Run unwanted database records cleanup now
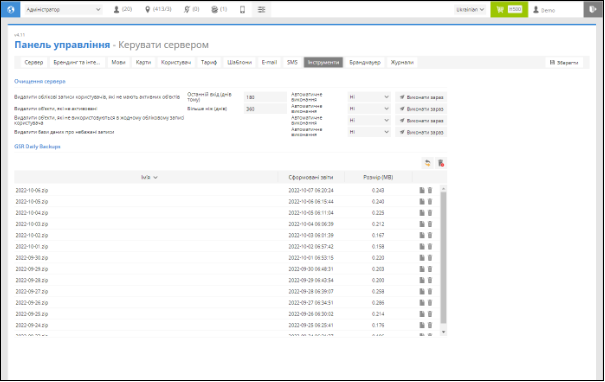The width and height of the screenshot is (605, 382). (421, 132)
